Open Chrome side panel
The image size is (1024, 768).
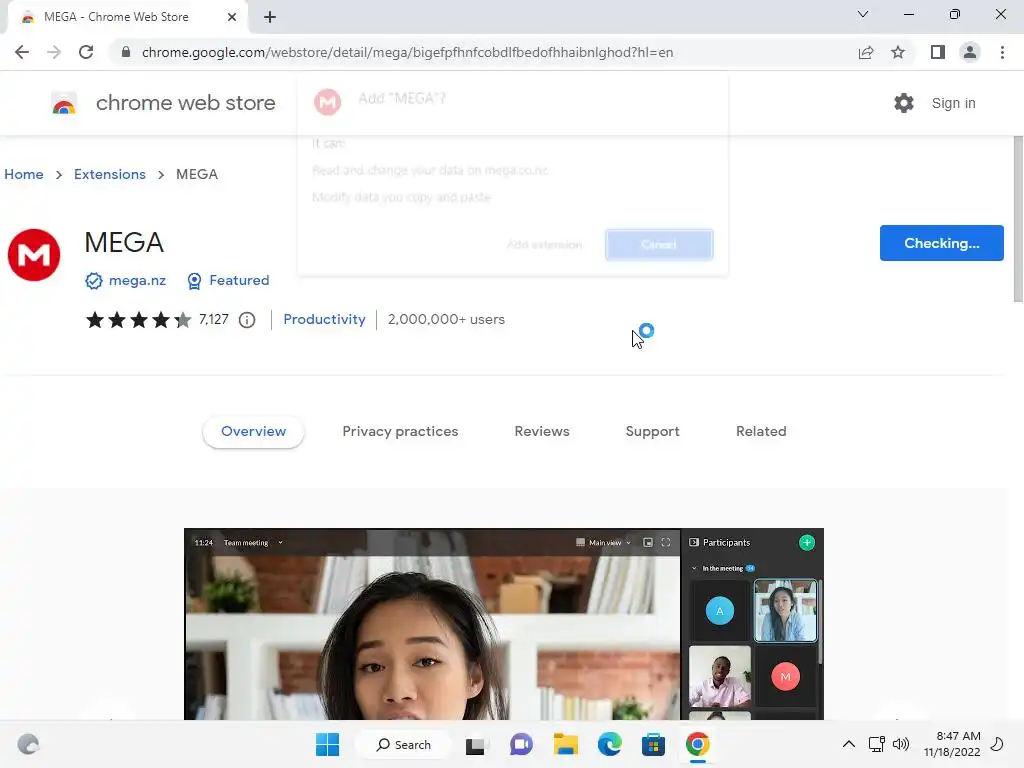click(938, 52)
